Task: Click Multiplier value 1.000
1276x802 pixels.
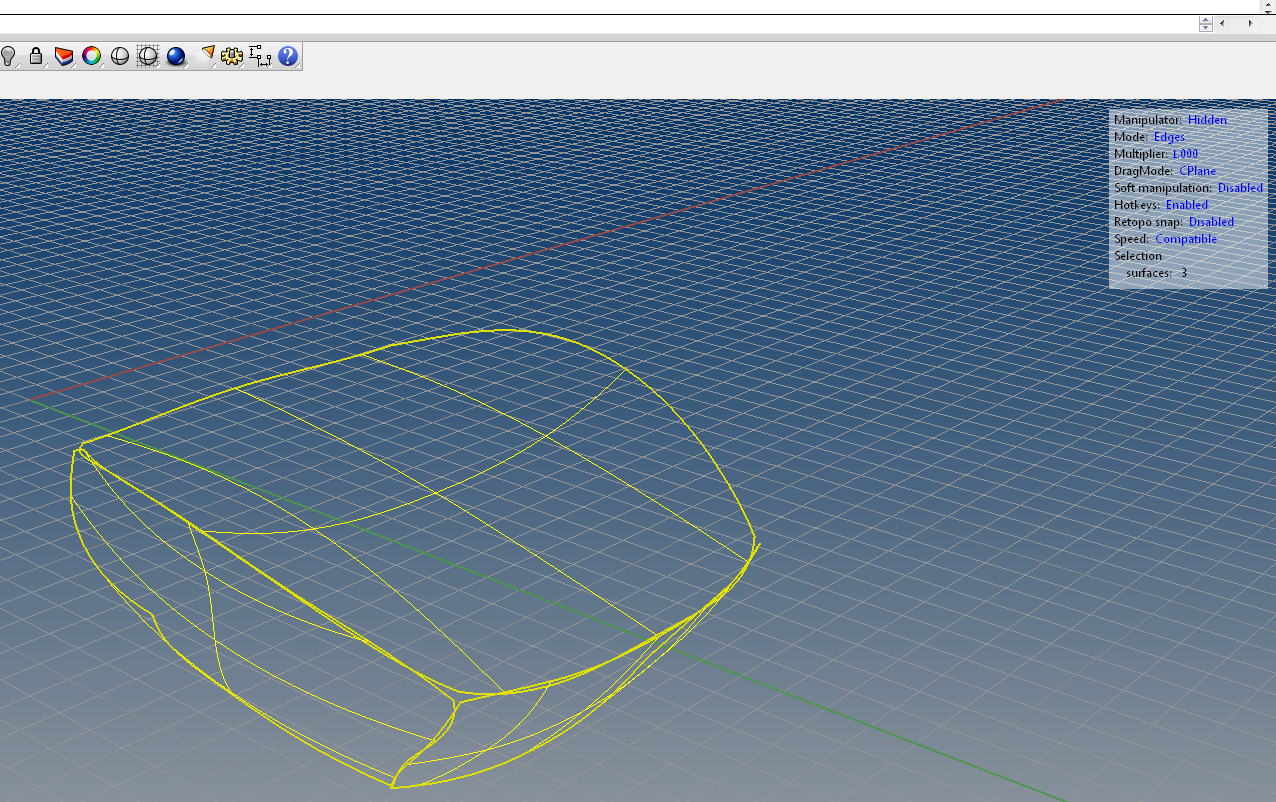Action: click(x=1185, y=154)
